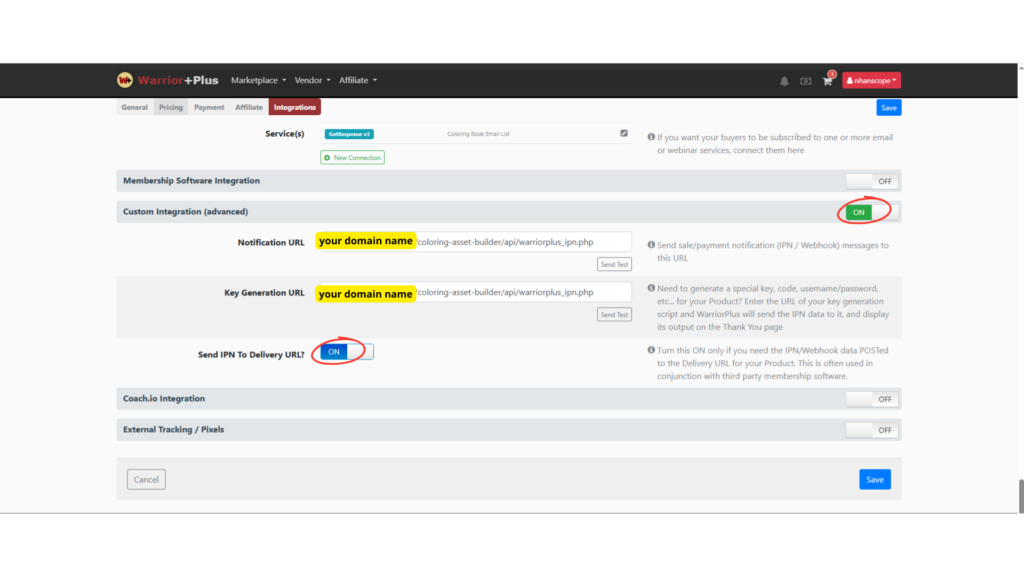Open the Marketplace dropdown menu
Screen dimensions: 1024x576
point(258,80)
